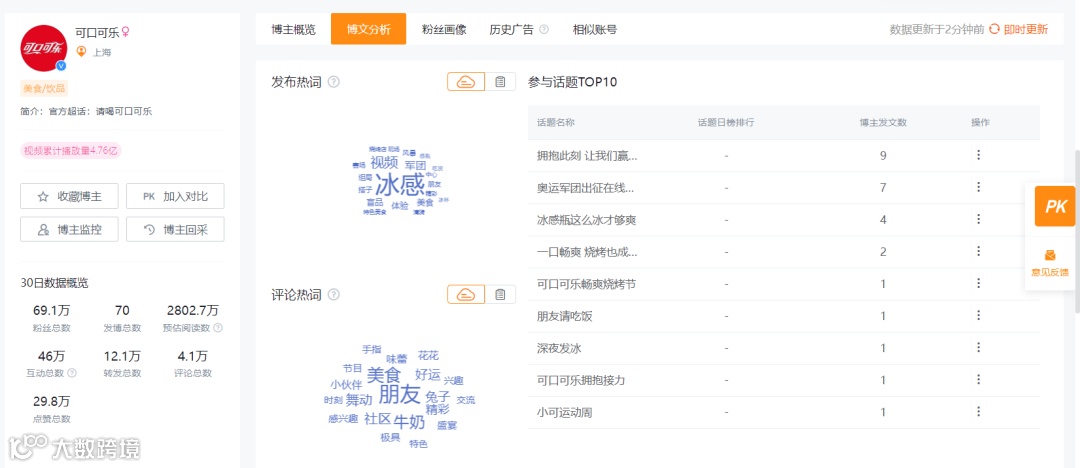The width and height of the screenshot is (1080, 468).
Task: Open actions menu for 深夜发冰 topic
Action: (x=978, y=347)
